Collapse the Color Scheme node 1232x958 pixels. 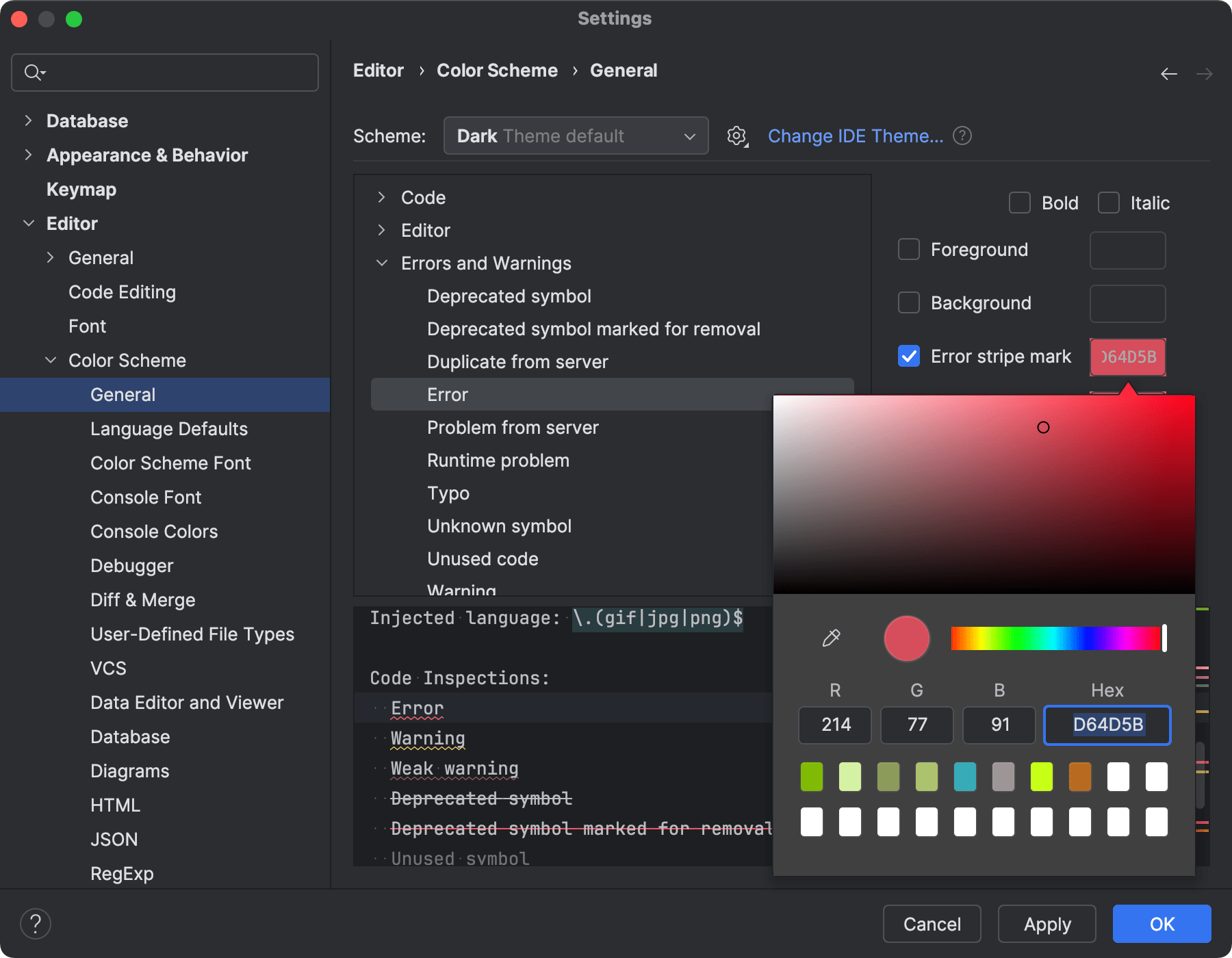51,361
